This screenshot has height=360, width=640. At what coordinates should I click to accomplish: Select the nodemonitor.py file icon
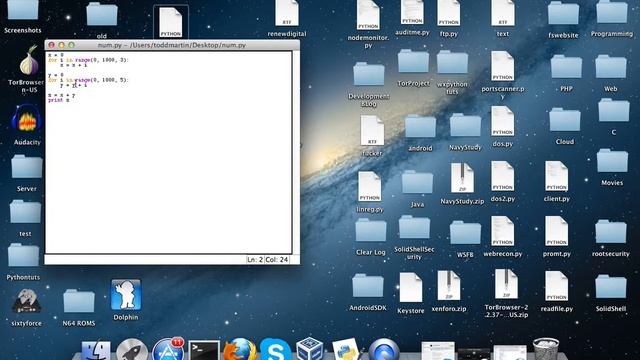tap(368, 15)
